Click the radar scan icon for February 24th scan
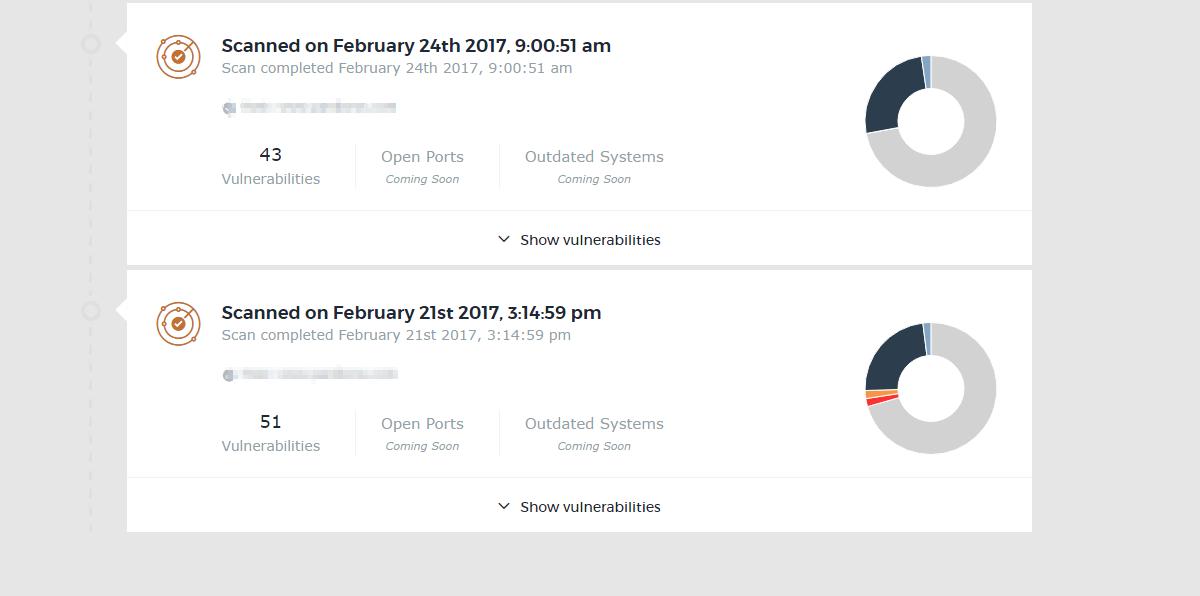The height and width of the screenshot is (596, 1200). [178, 57]
